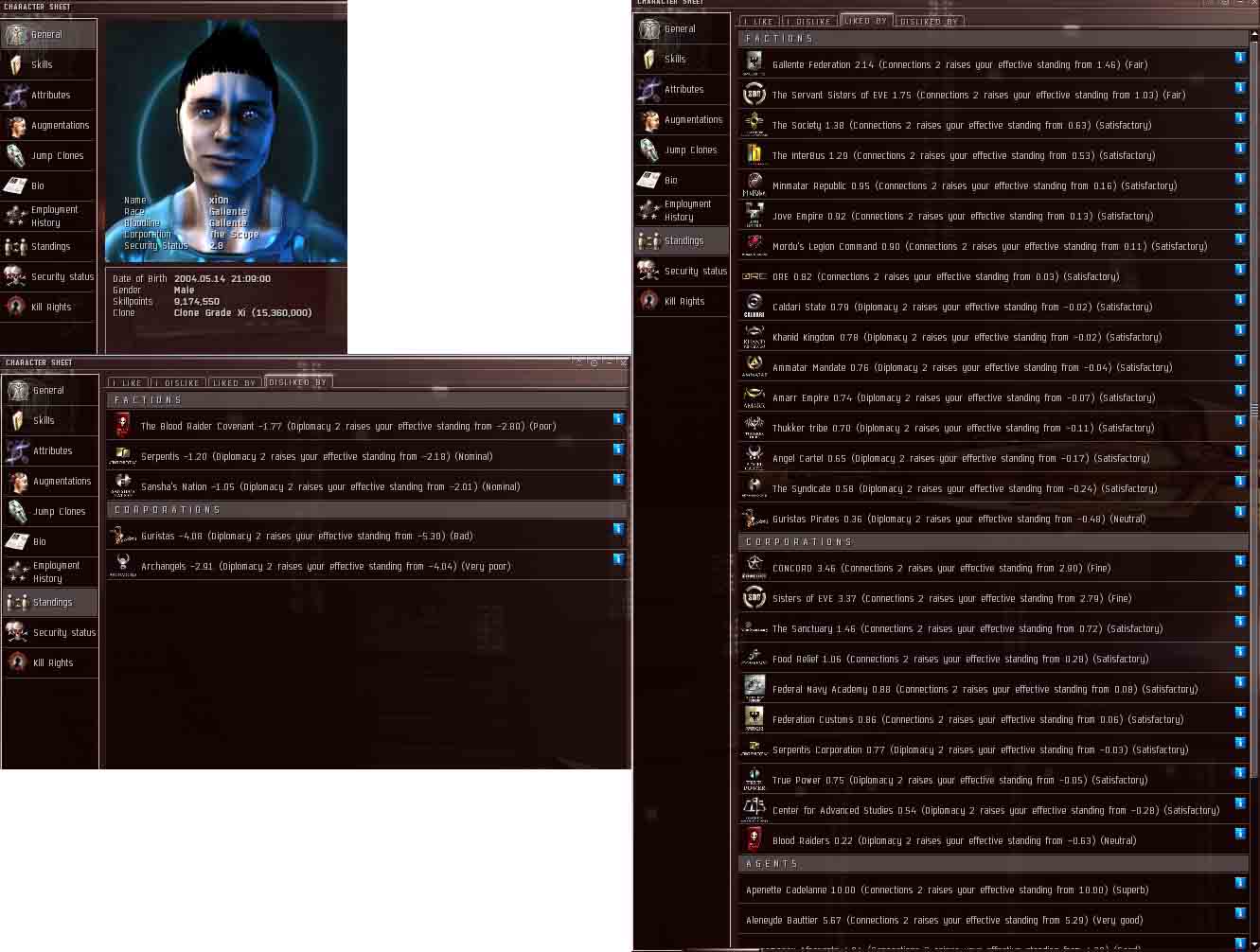This screenshot has height=952, width=1260.
Task: Click the InterBus faction logo
Action: pos(754,155)
